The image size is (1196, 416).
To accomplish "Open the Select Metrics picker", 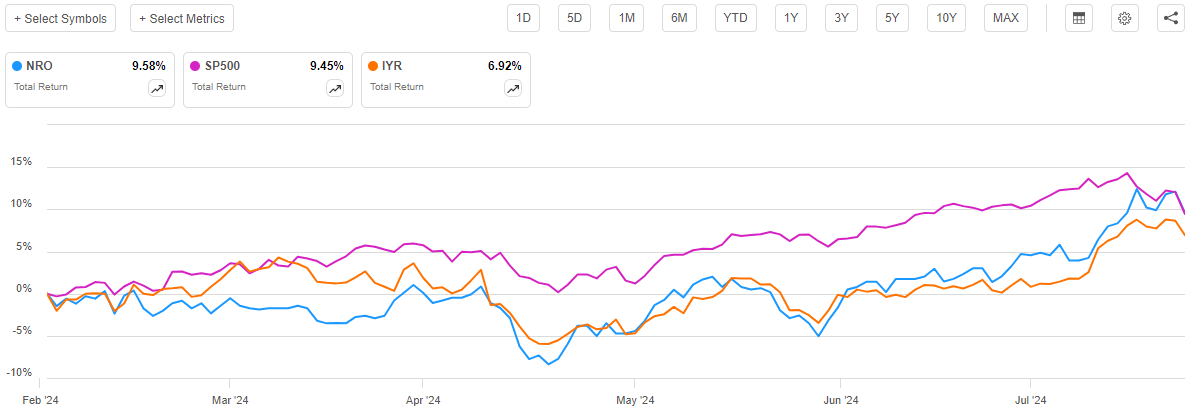I will tap(182, 18).
